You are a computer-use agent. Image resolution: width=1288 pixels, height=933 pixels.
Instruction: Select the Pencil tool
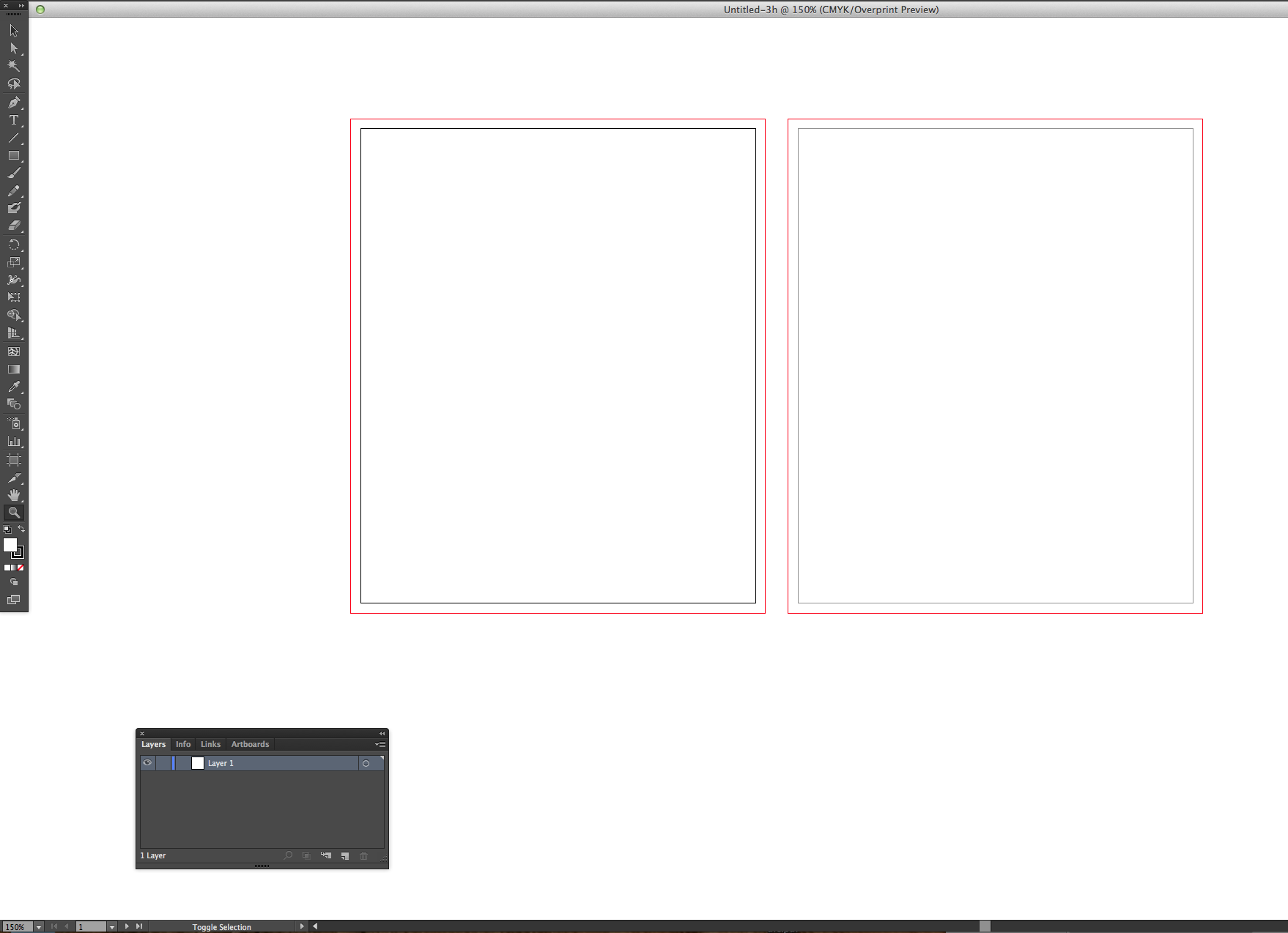[x=14, y=190]
